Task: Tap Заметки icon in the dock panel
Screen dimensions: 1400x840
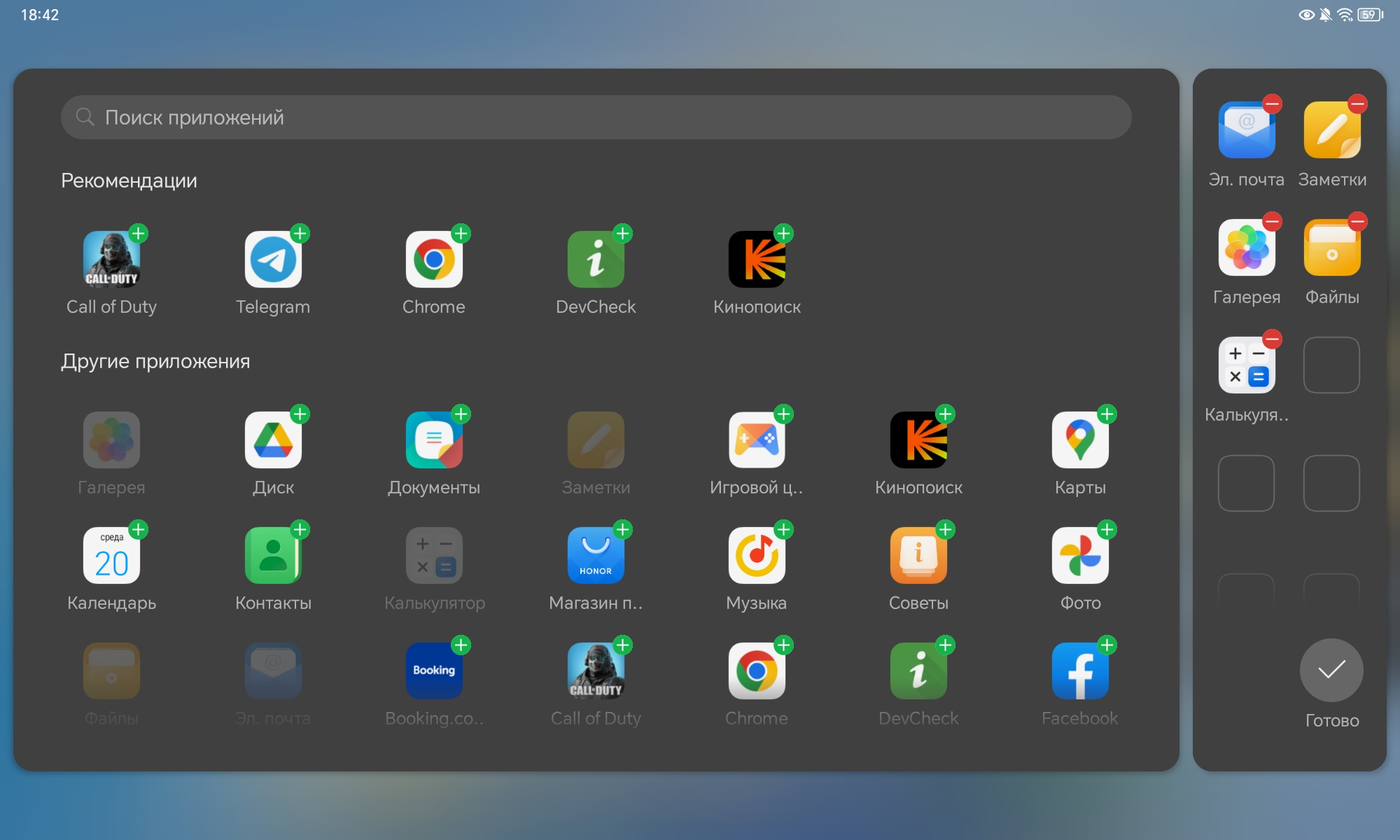Action: [1332, 130]
